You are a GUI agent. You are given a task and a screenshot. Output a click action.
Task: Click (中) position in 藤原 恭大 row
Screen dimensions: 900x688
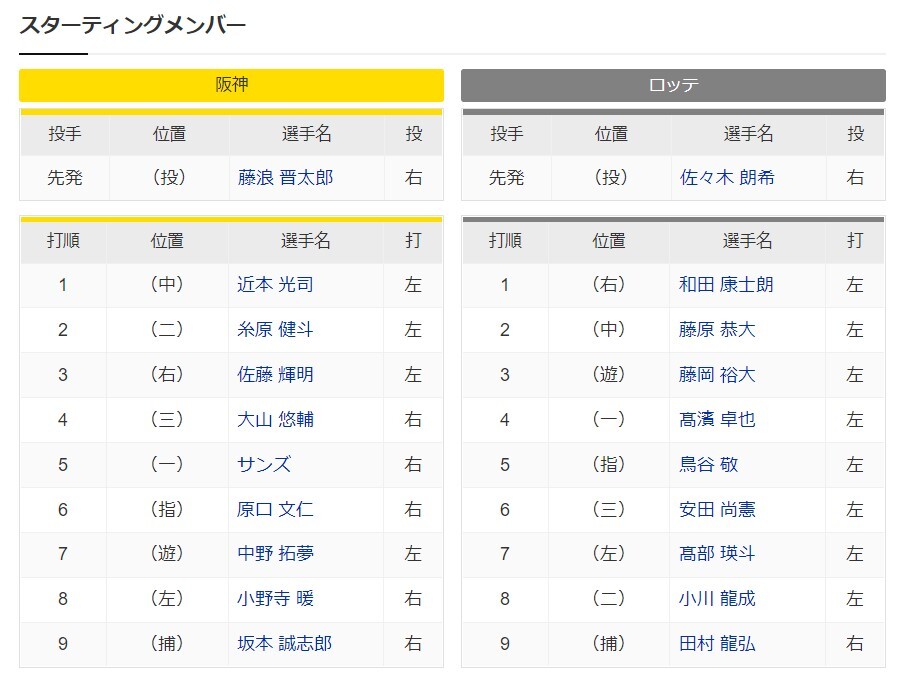coord(609,329)
